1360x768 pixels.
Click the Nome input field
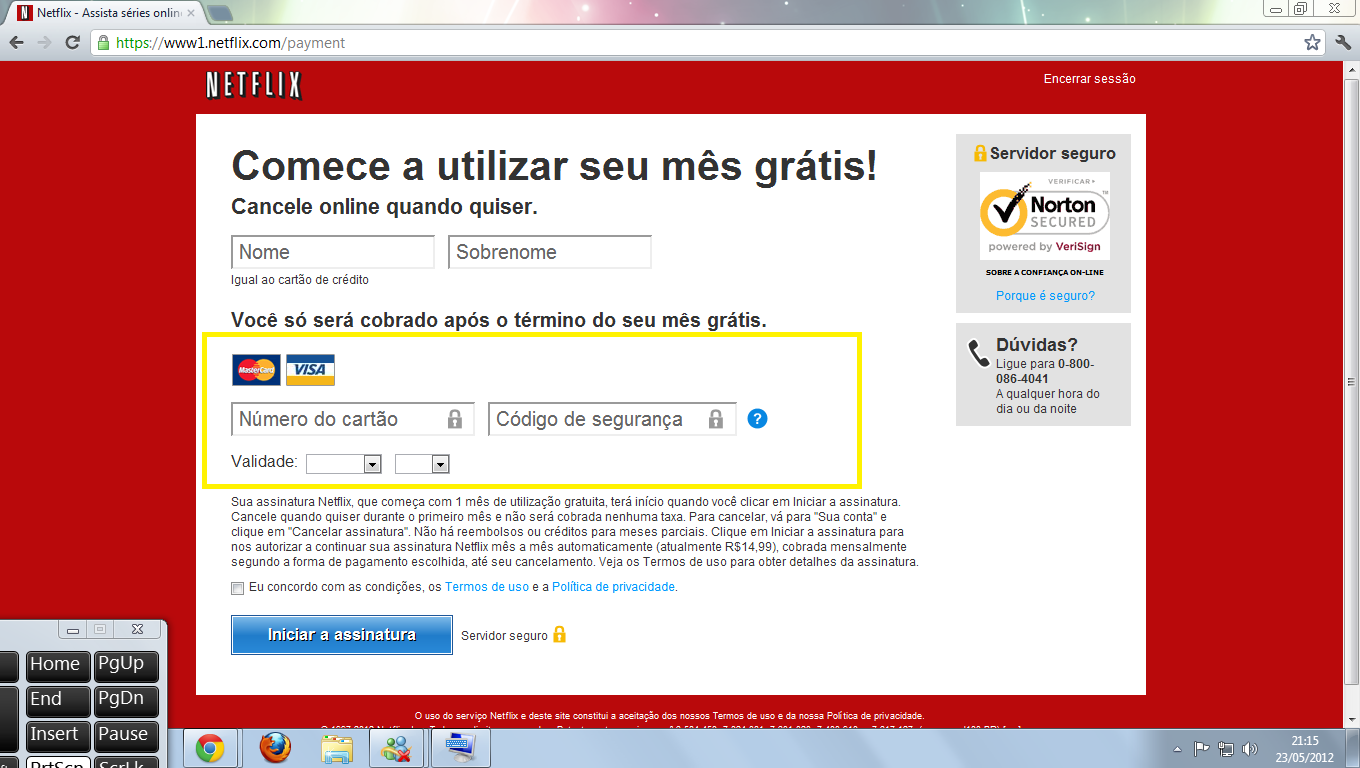(x=333, y=252)
